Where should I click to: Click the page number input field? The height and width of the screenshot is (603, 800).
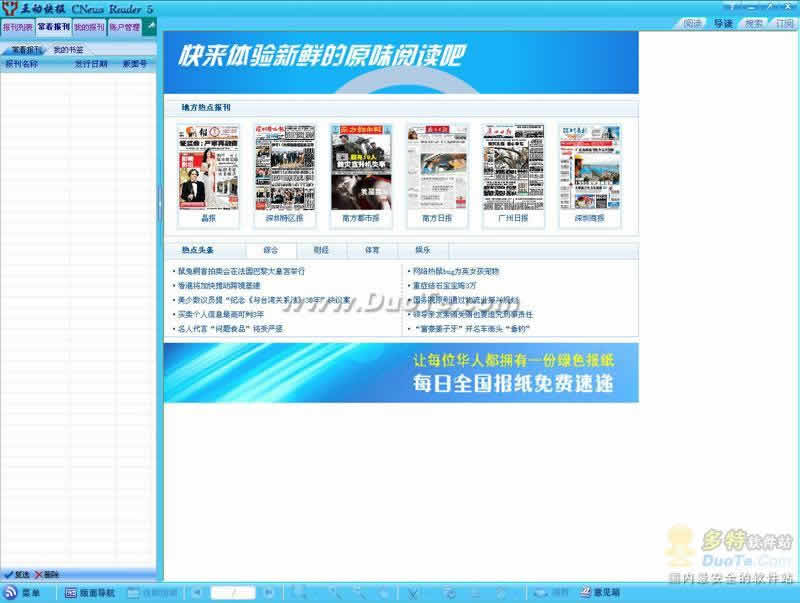click(233, 593)
